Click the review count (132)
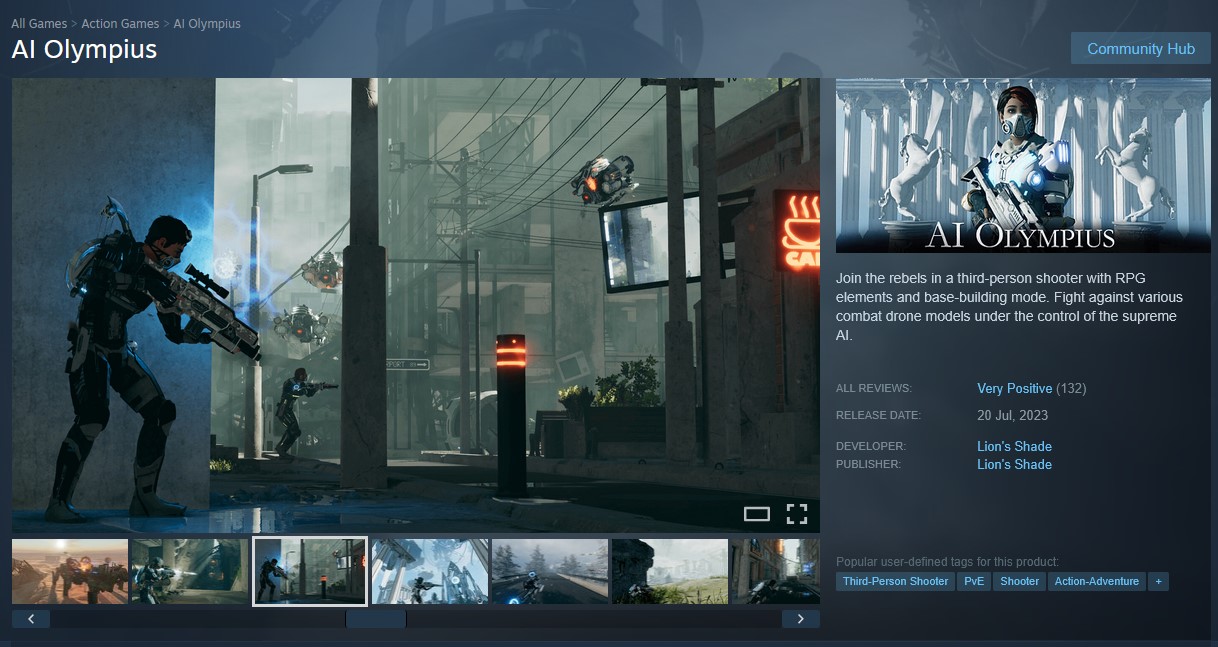1218x647 pixels. (x=1071, y=388)
